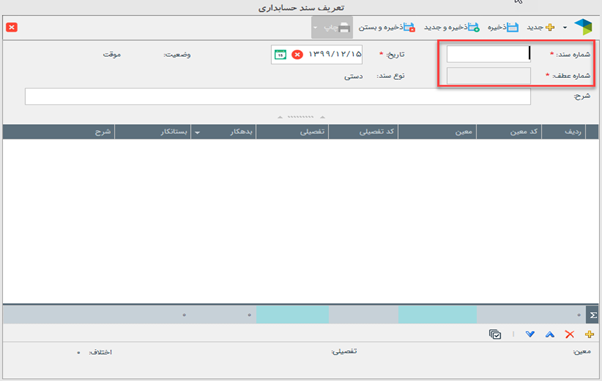
Task: Open the dropdown arrow next to بدهکار header
Action: 197,133
